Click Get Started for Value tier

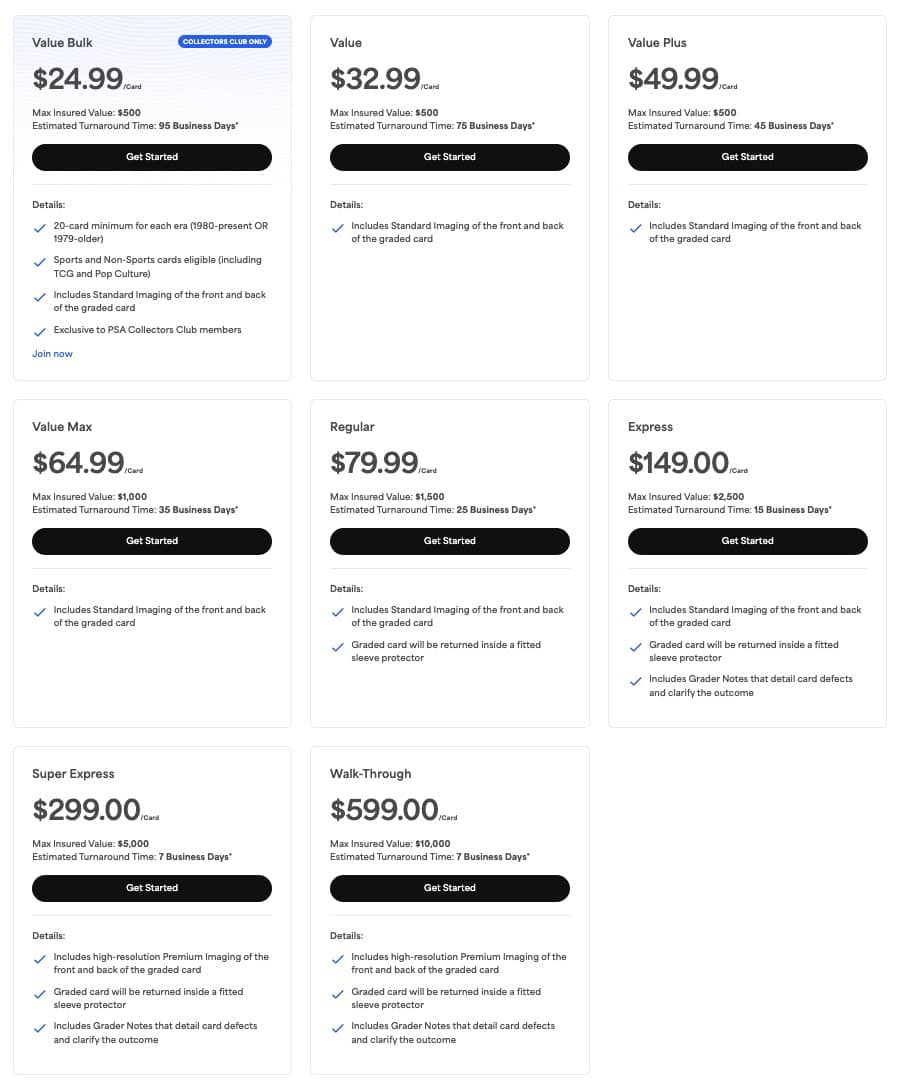click(x=450, y=157)
